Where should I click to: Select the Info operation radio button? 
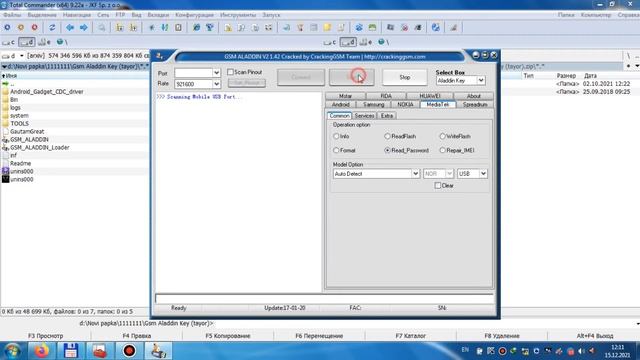[336, 136]
